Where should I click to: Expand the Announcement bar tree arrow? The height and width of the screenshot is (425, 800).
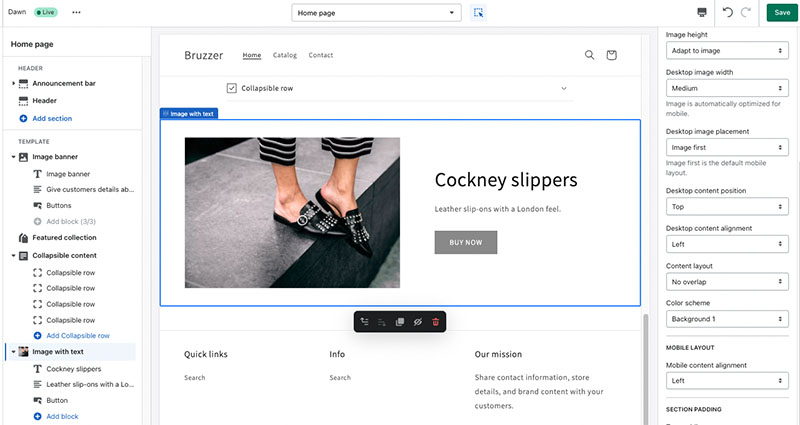tap(13, 83)
